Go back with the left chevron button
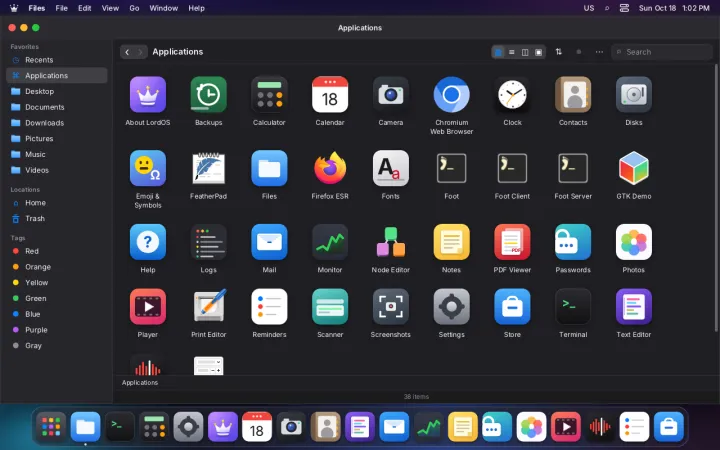The height and width of the screenshot is (450, 720). click(127, 52)
